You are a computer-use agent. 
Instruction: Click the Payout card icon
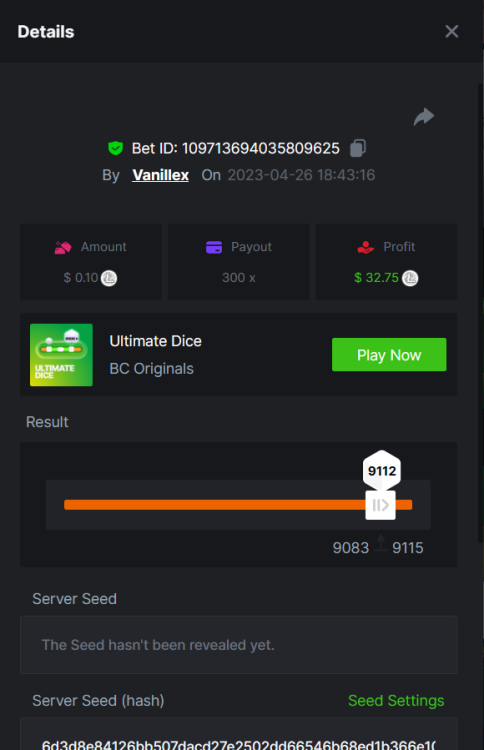[x=214, y=247]
